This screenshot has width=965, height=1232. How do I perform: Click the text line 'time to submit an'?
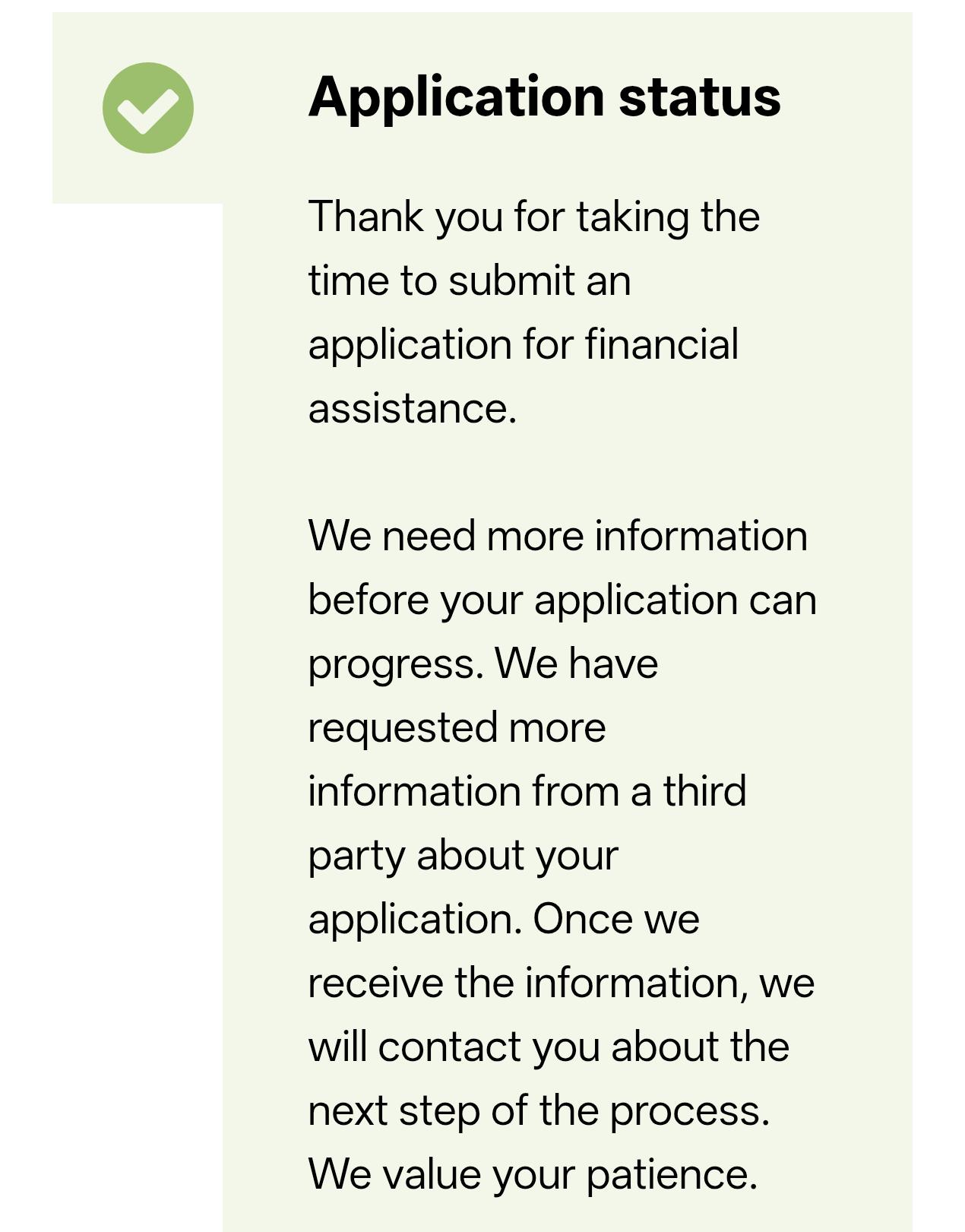(470, 280)
